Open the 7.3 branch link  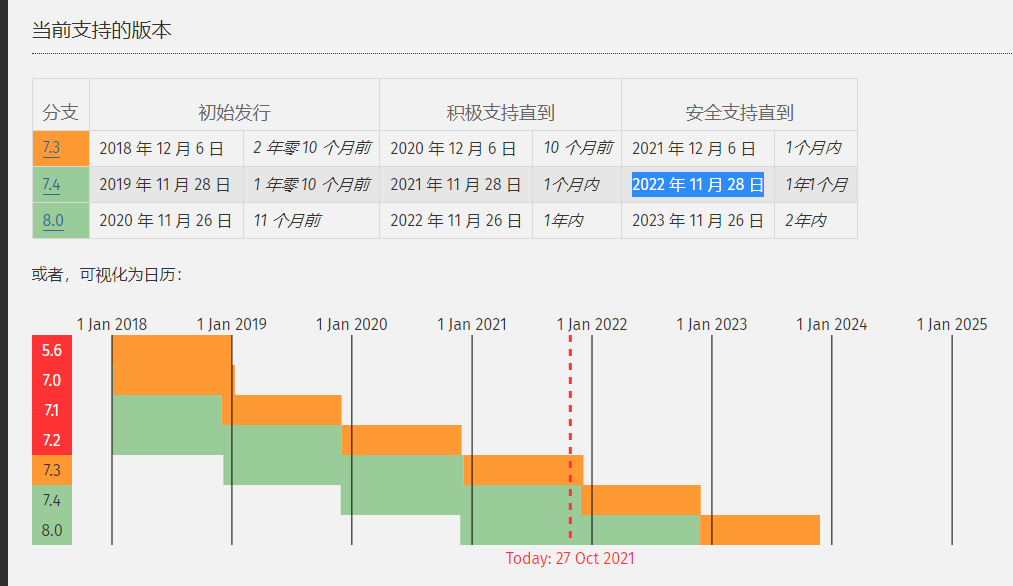tap(51, 148)
